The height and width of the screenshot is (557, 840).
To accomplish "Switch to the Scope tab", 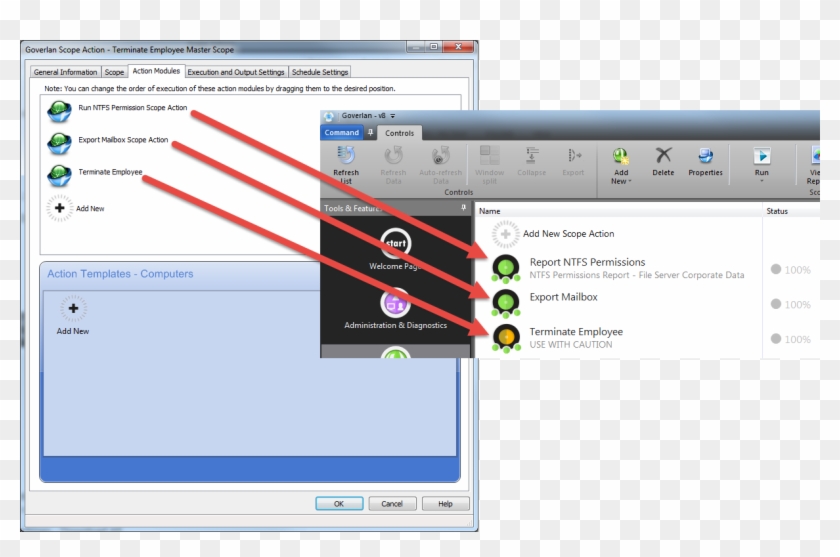I will pos(114,72).
